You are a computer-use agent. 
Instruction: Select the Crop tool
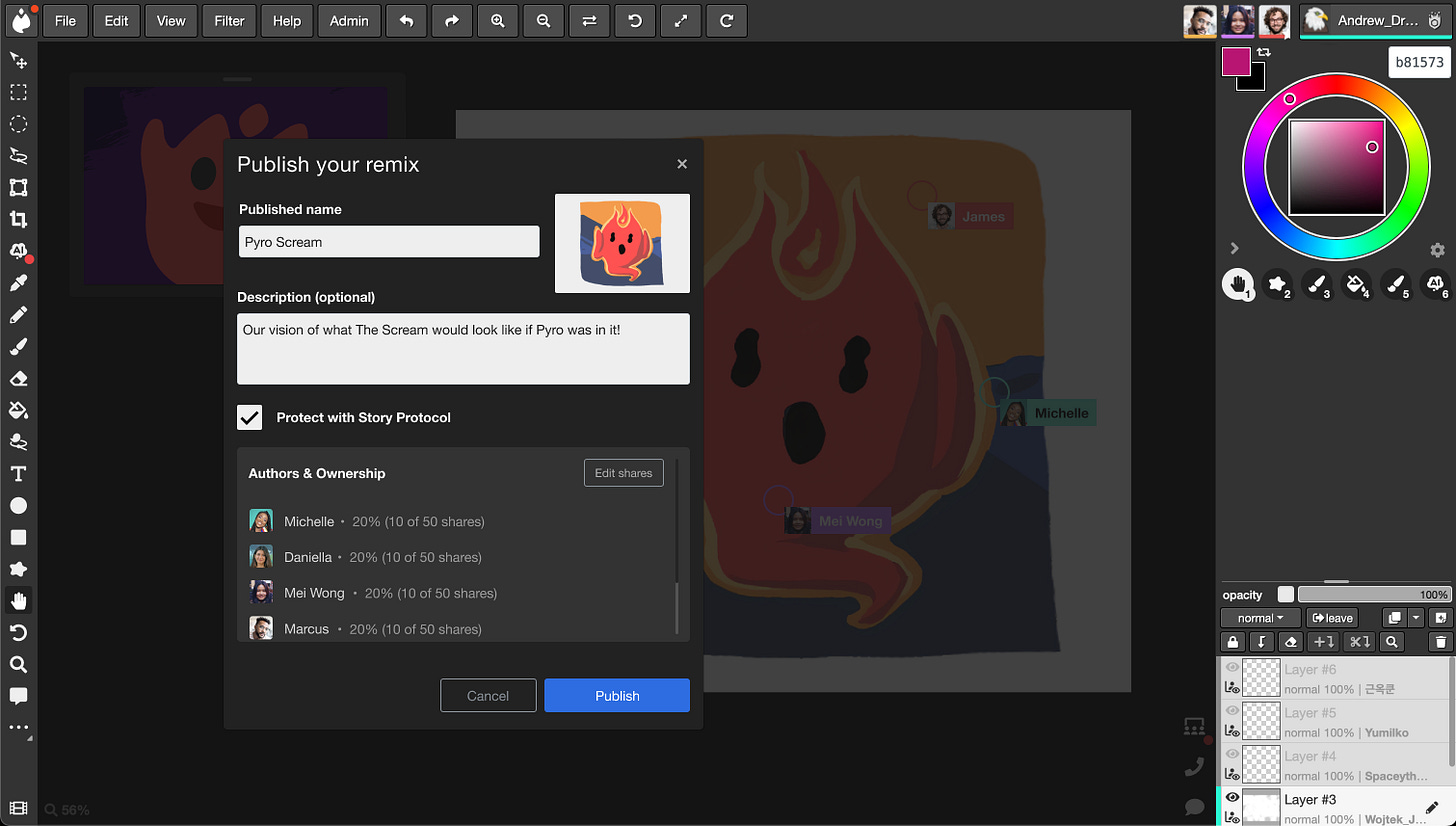click(x=18, y=220)
